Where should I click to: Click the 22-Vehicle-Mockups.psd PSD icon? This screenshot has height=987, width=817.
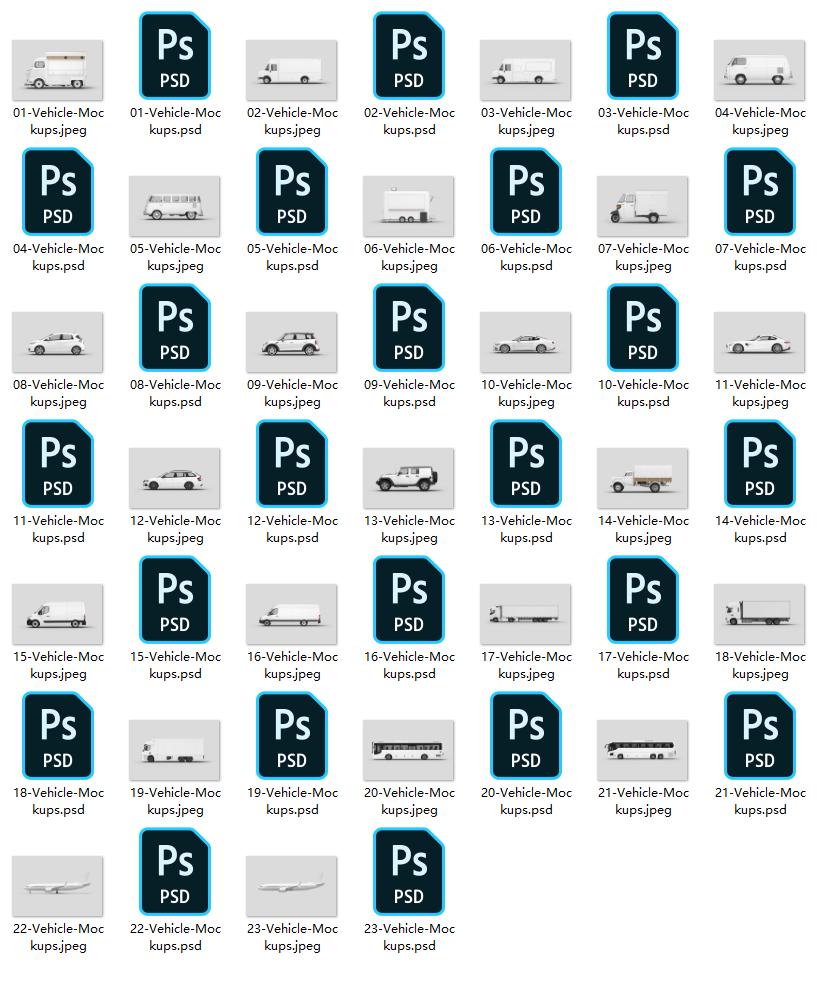pyautogui.click(x=175, y=871)
